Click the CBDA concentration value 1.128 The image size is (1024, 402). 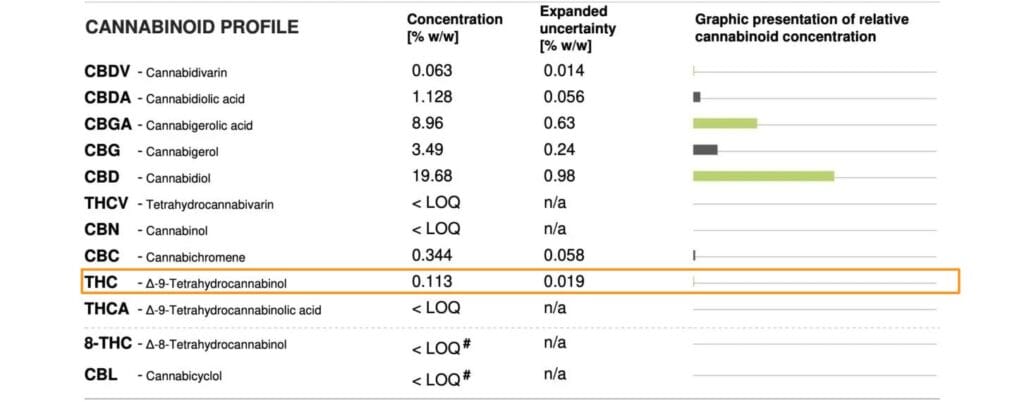tap(432, 97)
